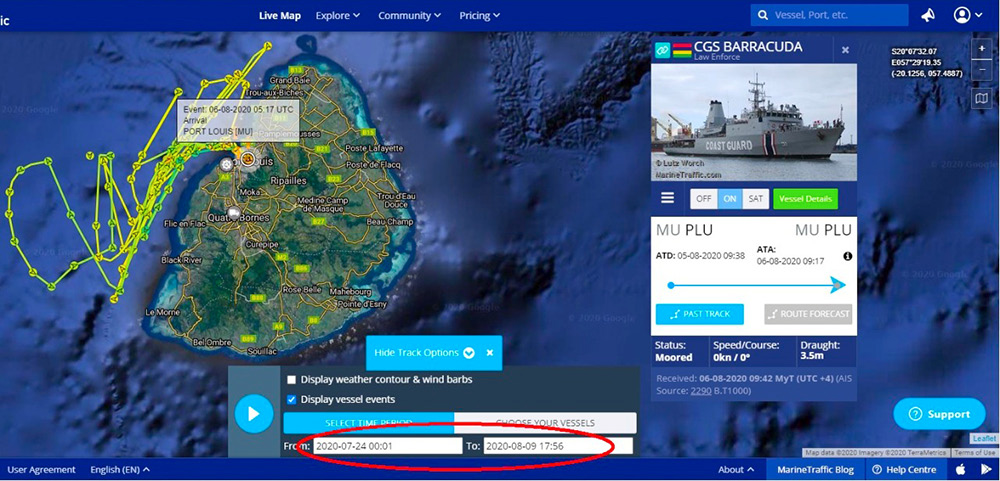Open the Community dropdown menu
Viewport: 1000px width, 481px height.
[x=410, y=15]
